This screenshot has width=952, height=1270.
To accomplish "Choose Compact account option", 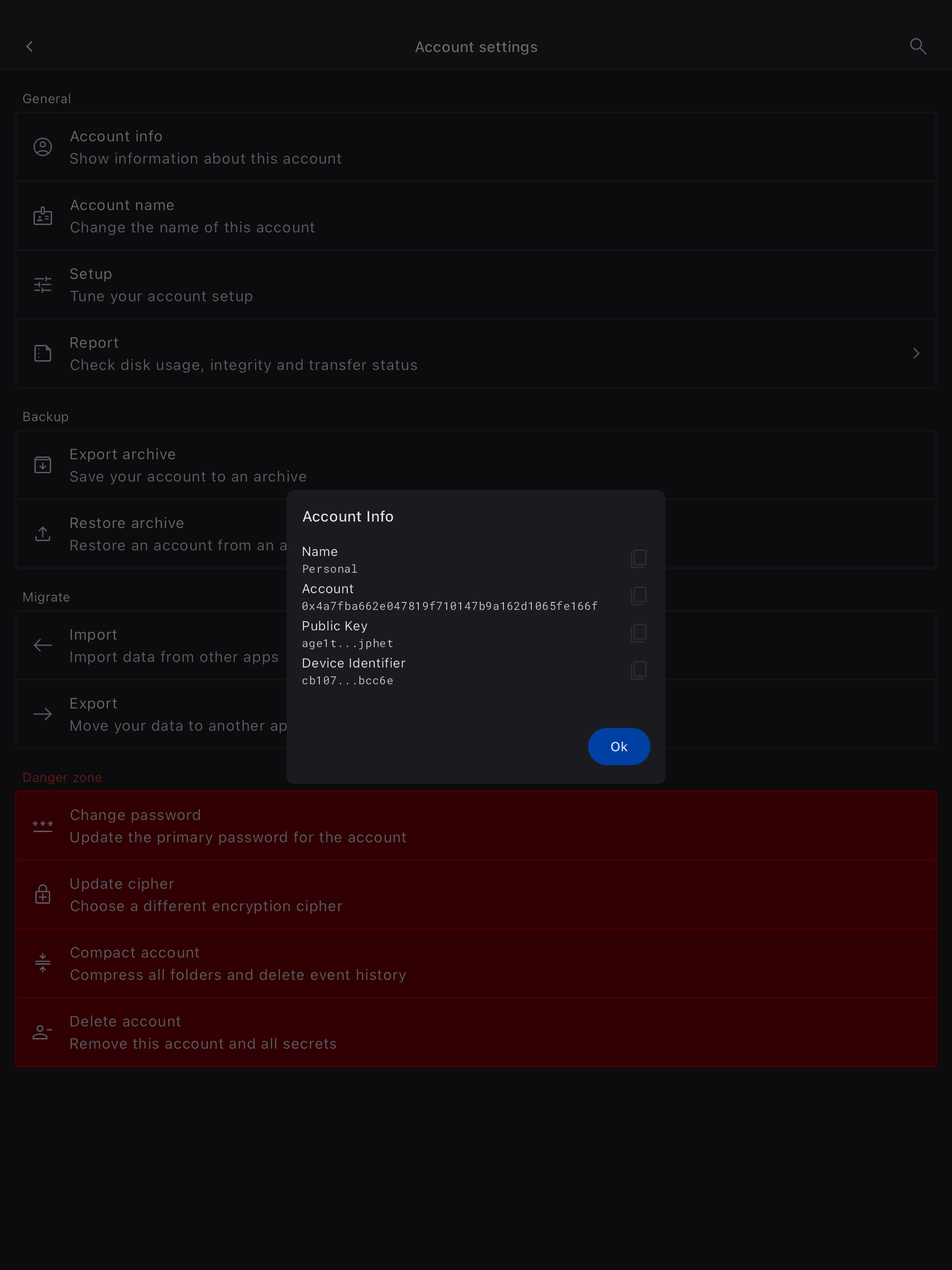I will click(x=476, y=963).
